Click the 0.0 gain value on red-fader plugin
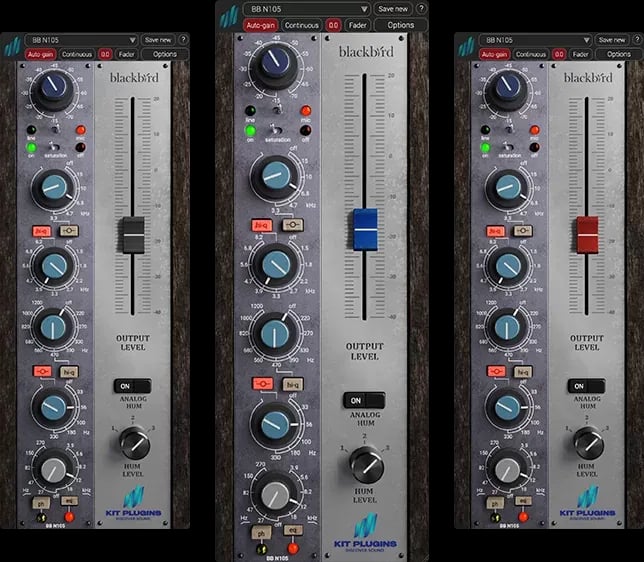 (559, 54)
